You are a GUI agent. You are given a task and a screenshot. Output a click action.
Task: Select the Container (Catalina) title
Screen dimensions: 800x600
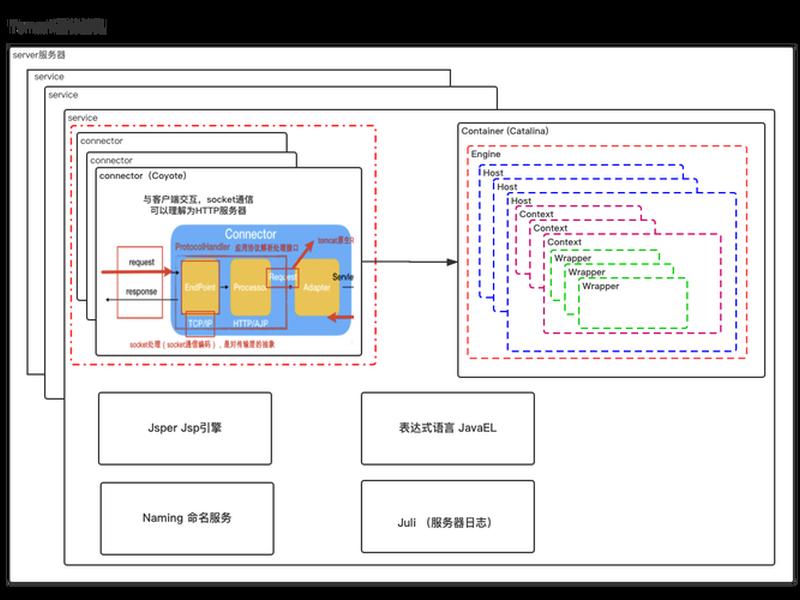pos(505,131)
